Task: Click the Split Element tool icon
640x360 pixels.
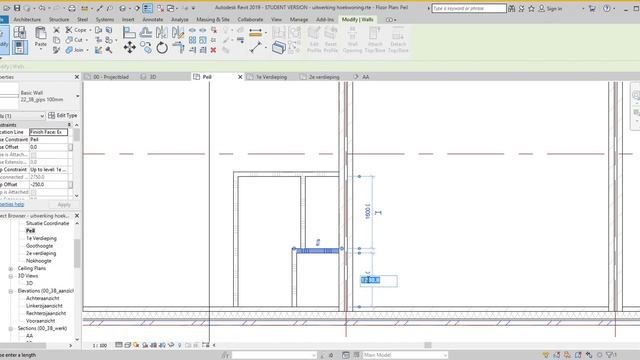Action: (192, 30)
